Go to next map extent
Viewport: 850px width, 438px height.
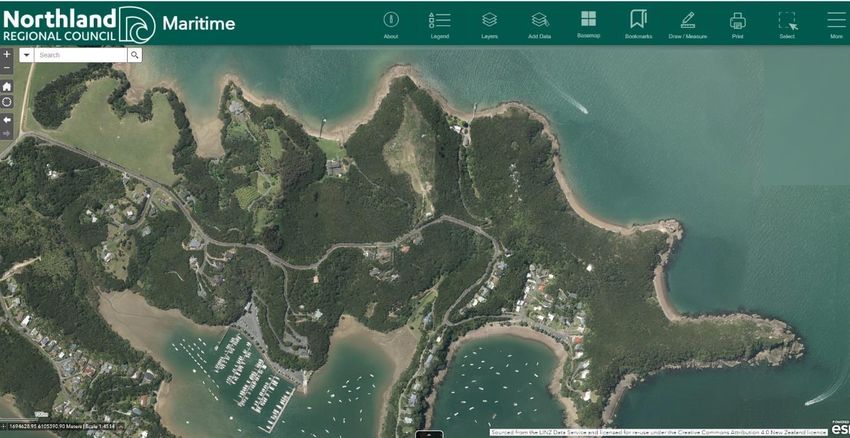point(7,132)
